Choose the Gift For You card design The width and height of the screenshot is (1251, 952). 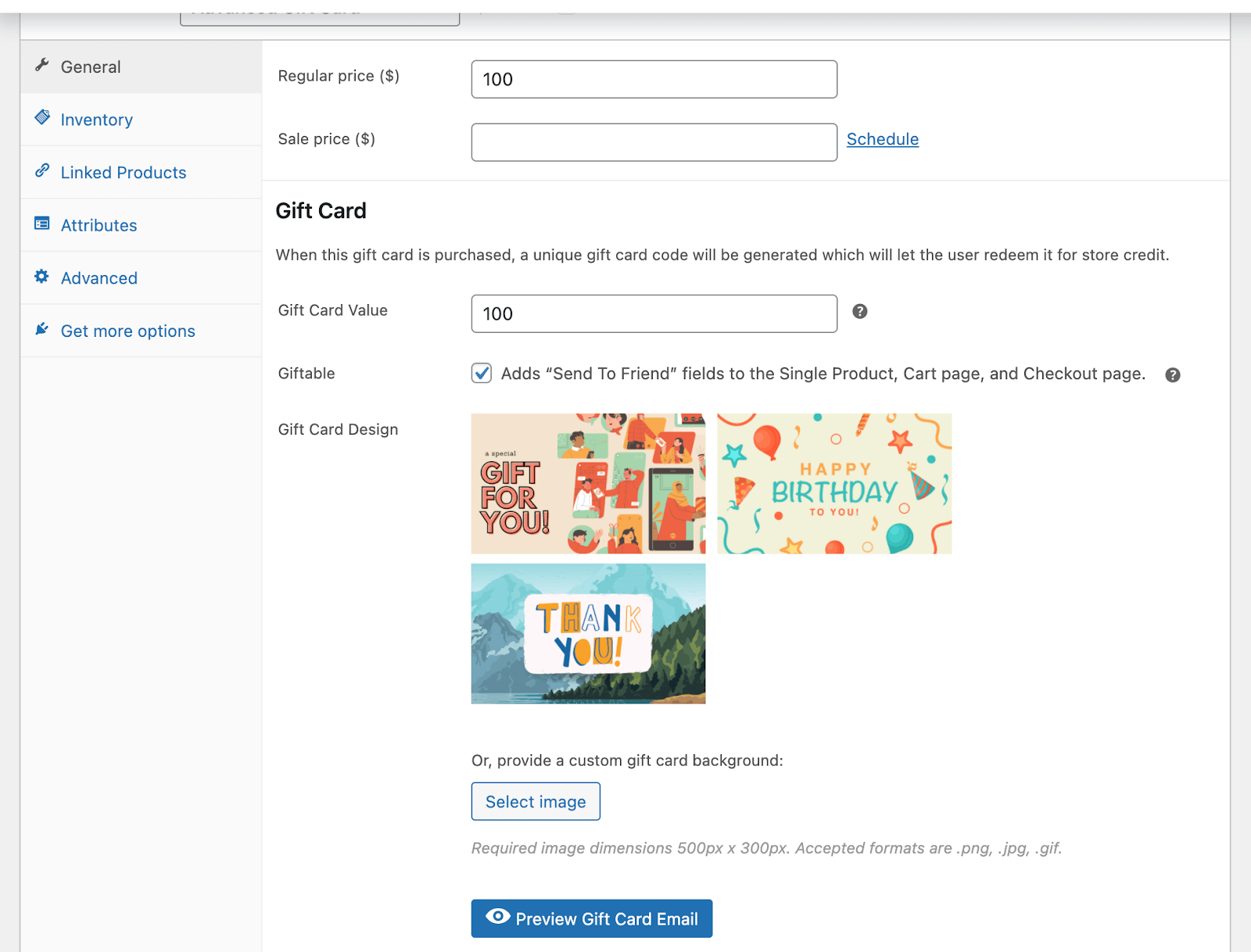click(x=588, y=484)
